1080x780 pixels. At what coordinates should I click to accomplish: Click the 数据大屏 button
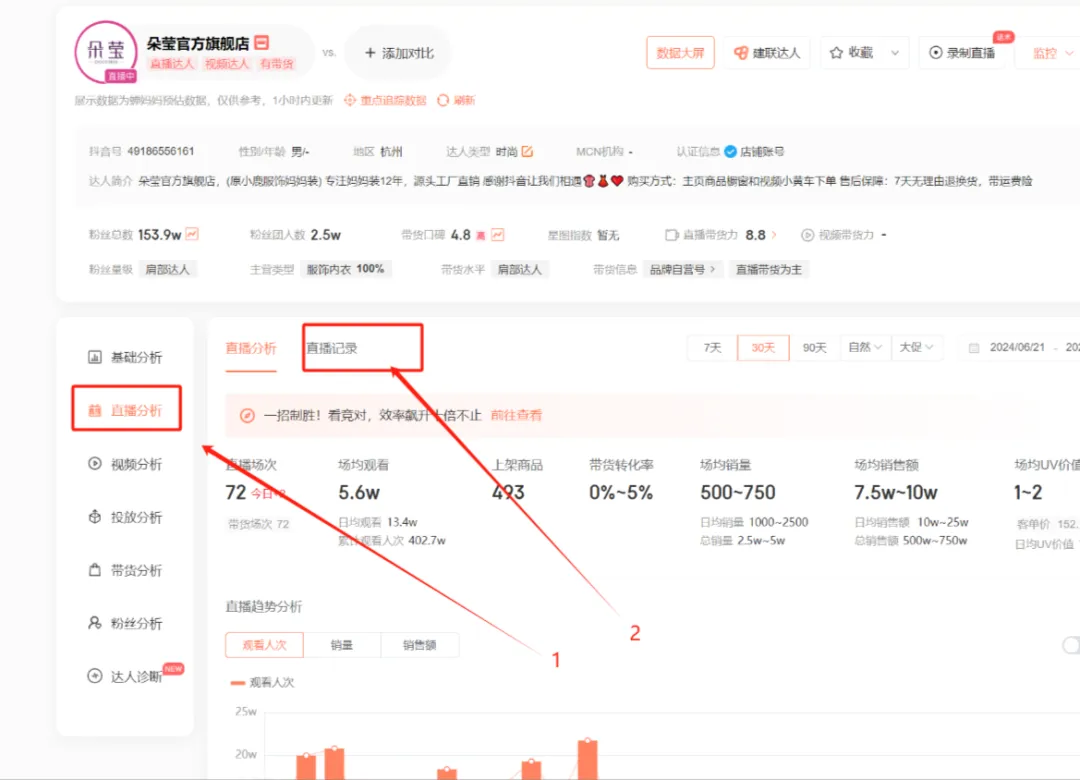680,53
